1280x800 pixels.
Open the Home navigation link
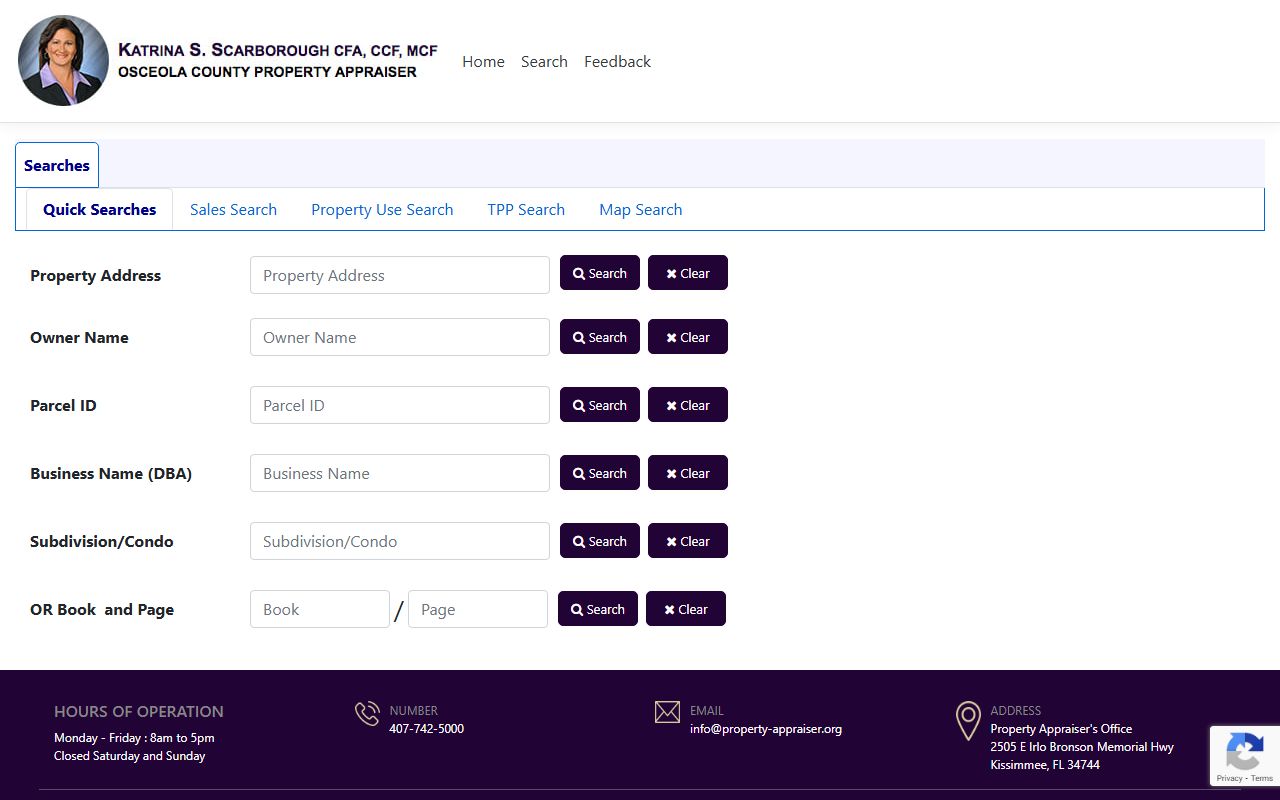pos(483,61)
